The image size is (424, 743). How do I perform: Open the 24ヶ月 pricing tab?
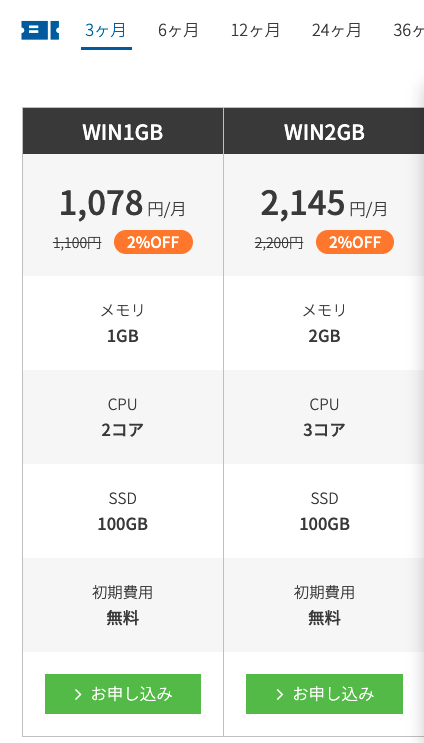tap(336, 31)
